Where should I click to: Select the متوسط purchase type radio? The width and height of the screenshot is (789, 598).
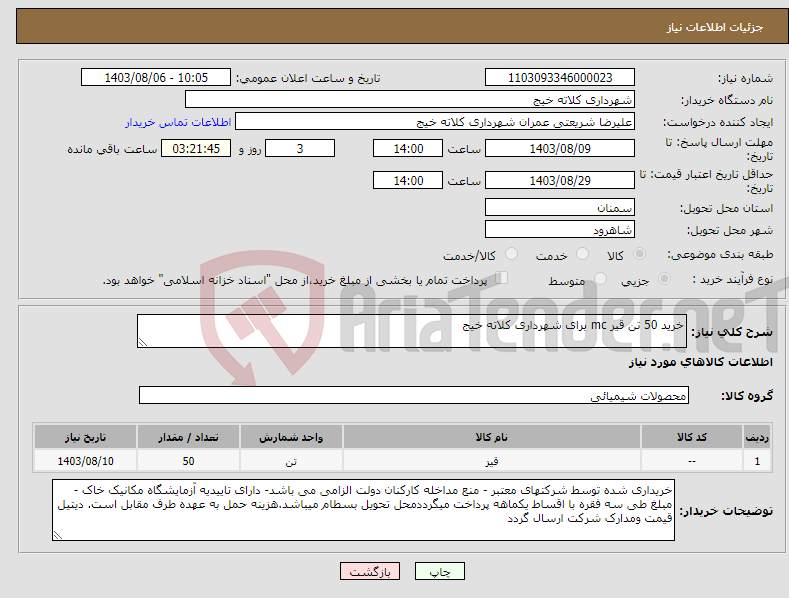600,279
